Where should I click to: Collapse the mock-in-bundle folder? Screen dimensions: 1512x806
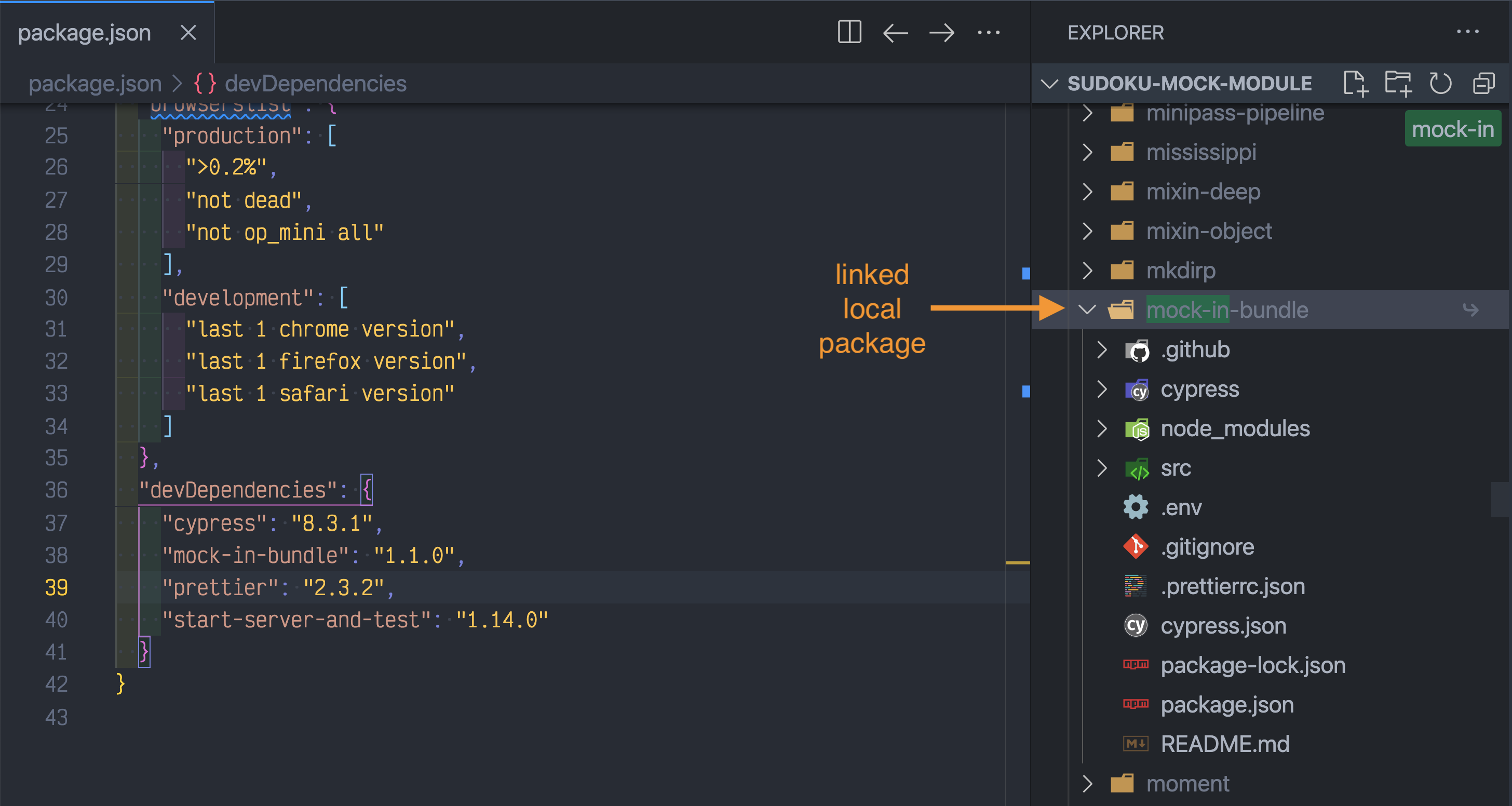1087,310
